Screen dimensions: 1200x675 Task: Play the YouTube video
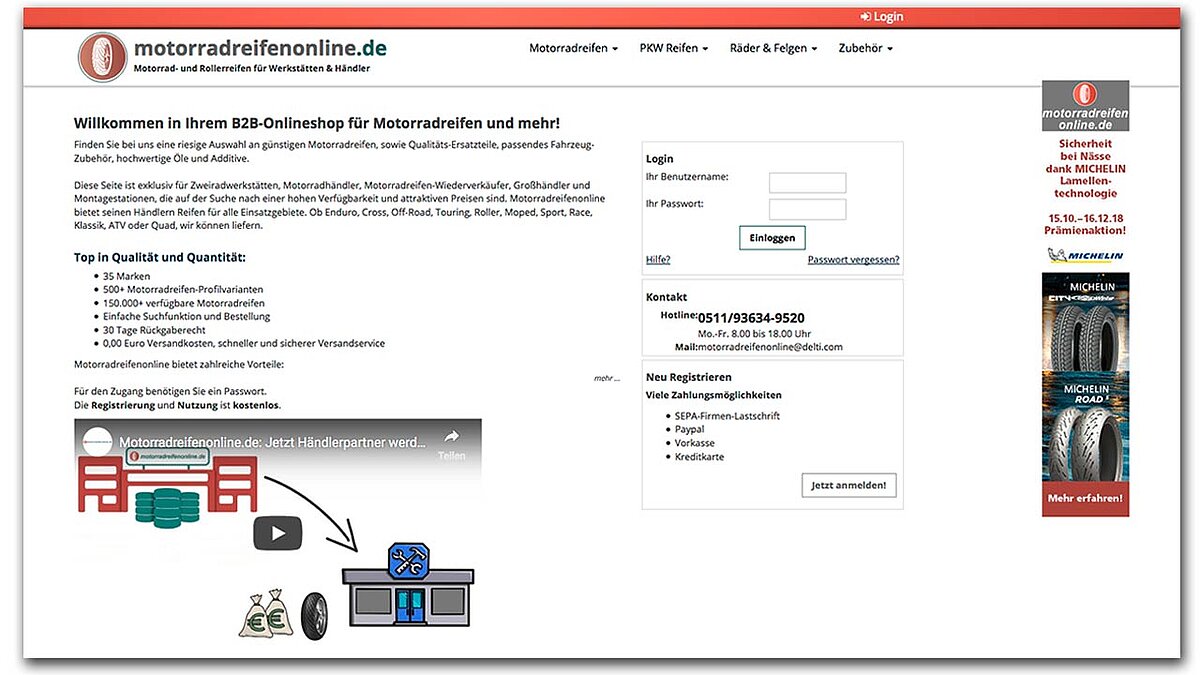277,533
